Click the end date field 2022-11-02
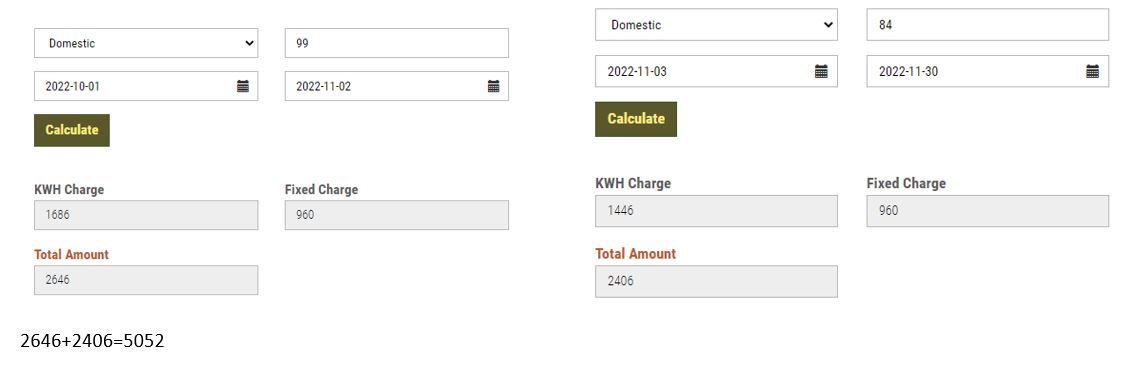This screenshot has height=389, width=1127. (397, 86)
